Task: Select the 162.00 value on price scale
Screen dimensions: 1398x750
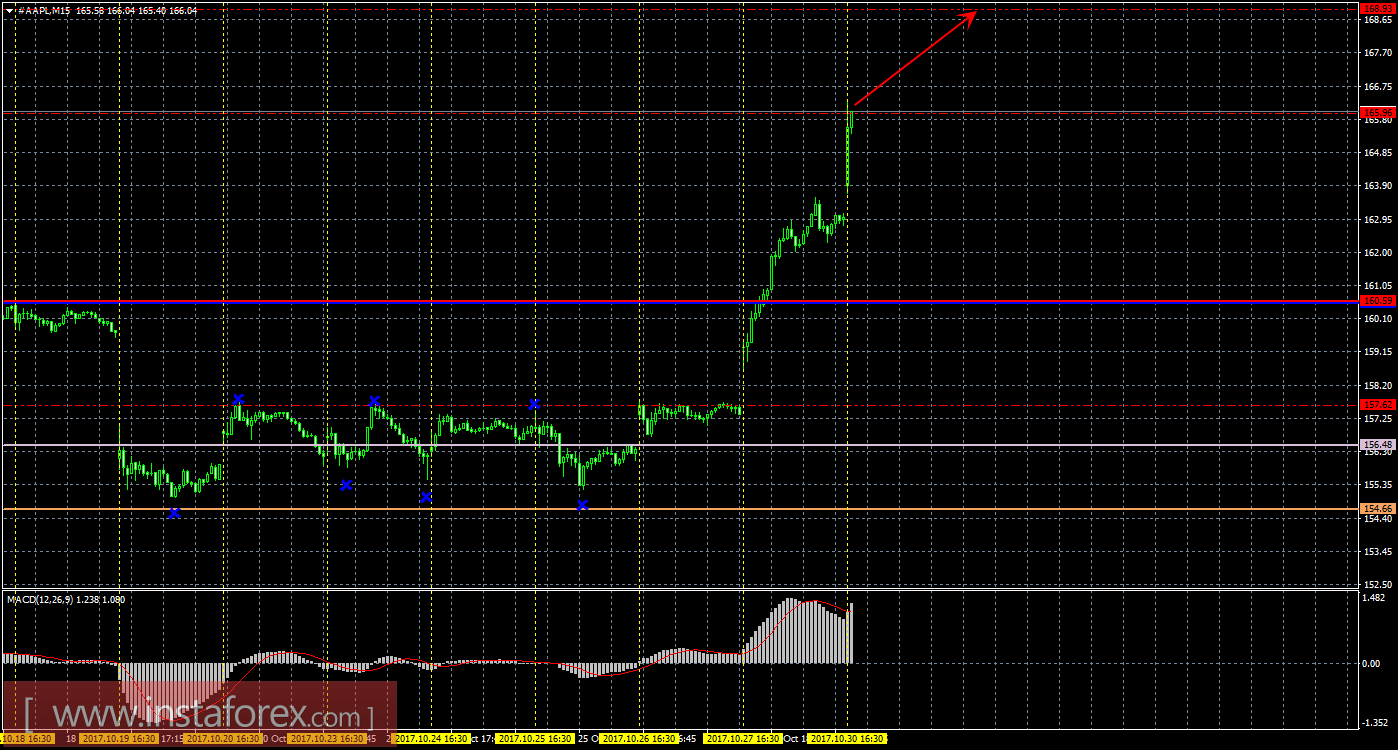Action: click(1378, 252)
